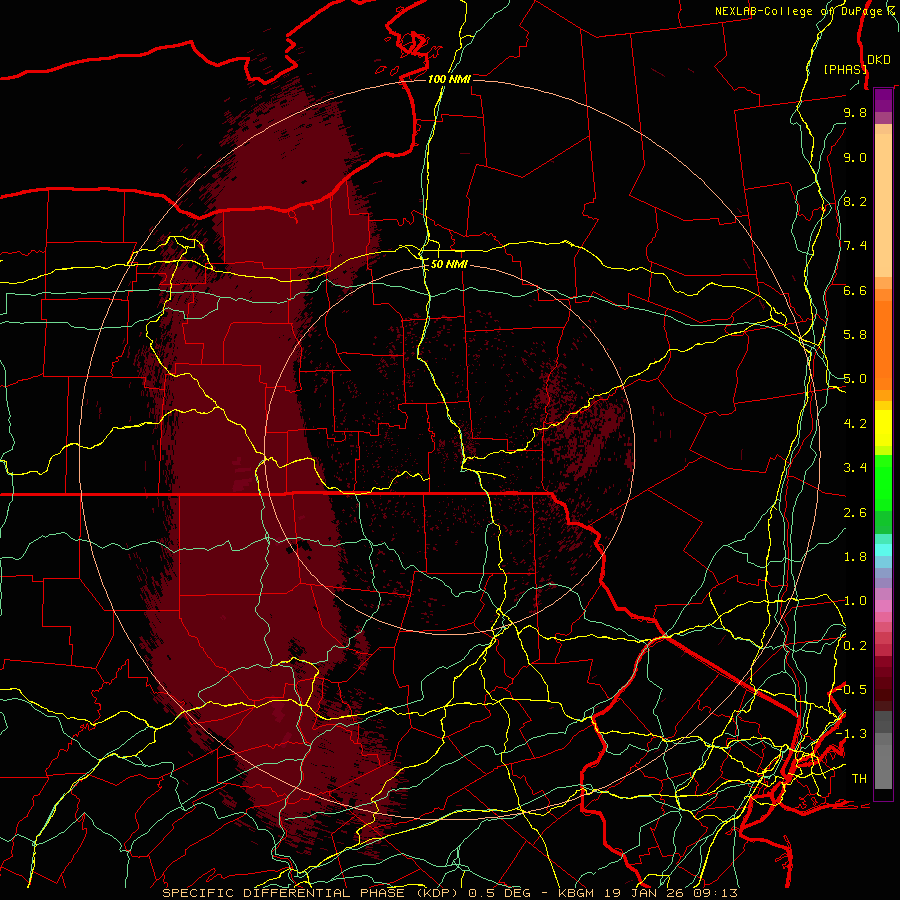900x900 pixels.
Task: Click the 8.2 scale value
Action: point(855,201)
